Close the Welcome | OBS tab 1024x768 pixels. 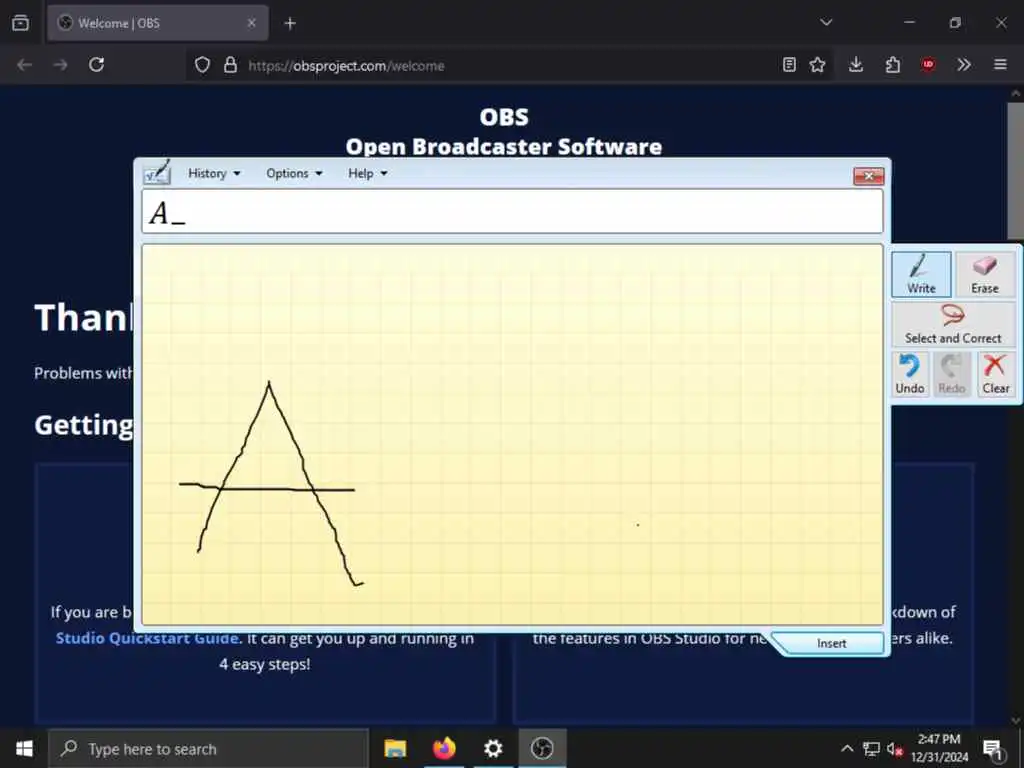click(x=251, y=23)
